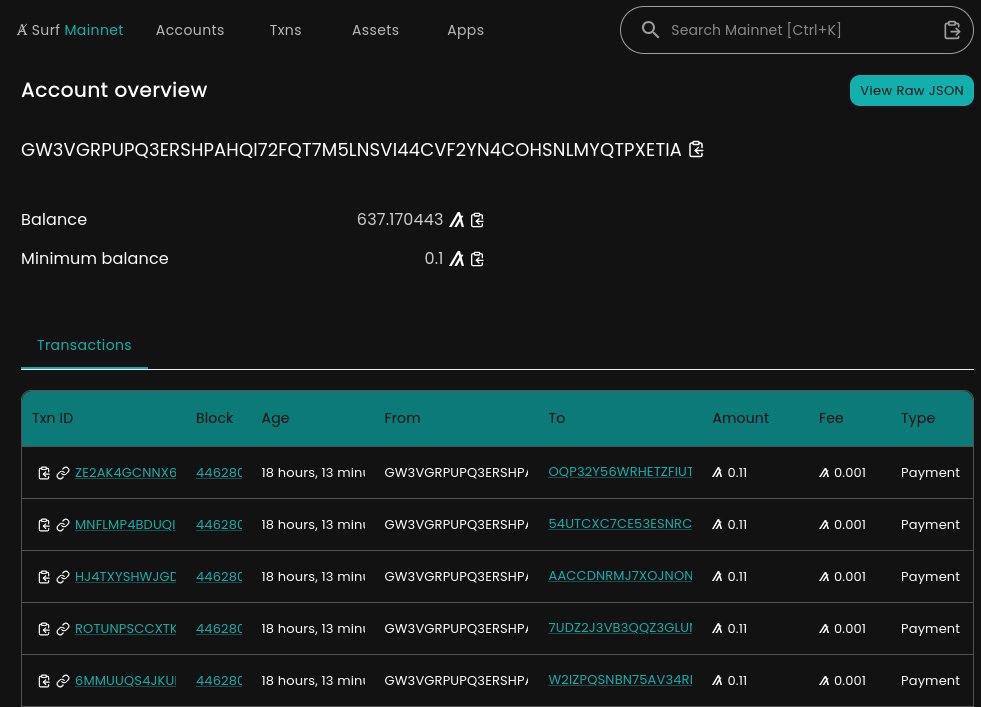Viewport: 981px width, 707px height.
Task: Click the magnifier search icon
Action: coord(650,29)
